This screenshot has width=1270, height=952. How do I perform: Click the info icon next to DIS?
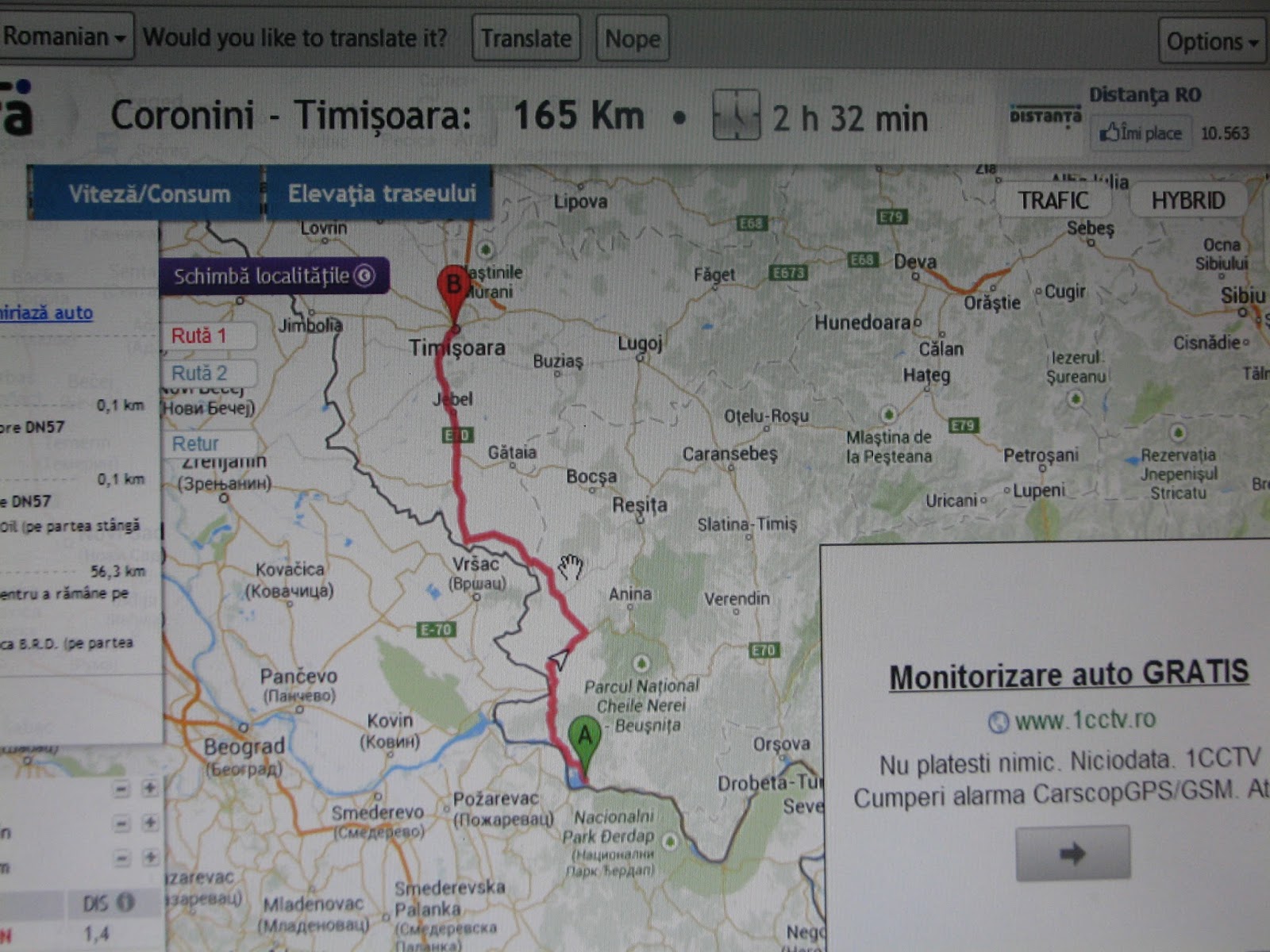pos(125,902)
